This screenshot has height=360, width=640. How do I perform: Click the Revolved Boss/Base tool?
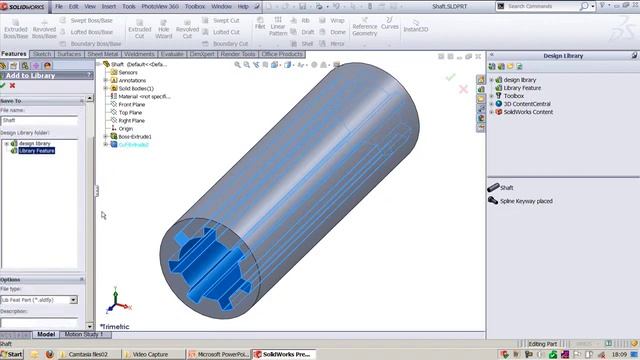click(44, 29)
